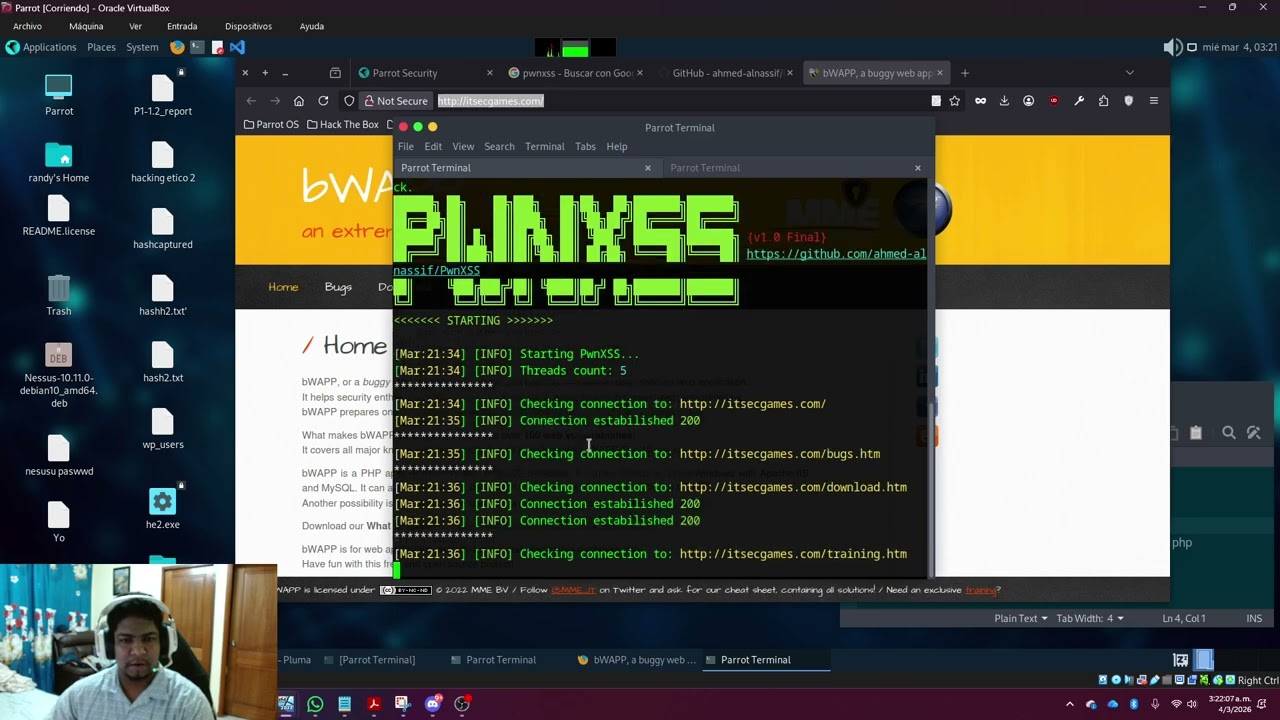Click the Not Secure site identity indicator
1280x720 pixels.
[395, 101]
